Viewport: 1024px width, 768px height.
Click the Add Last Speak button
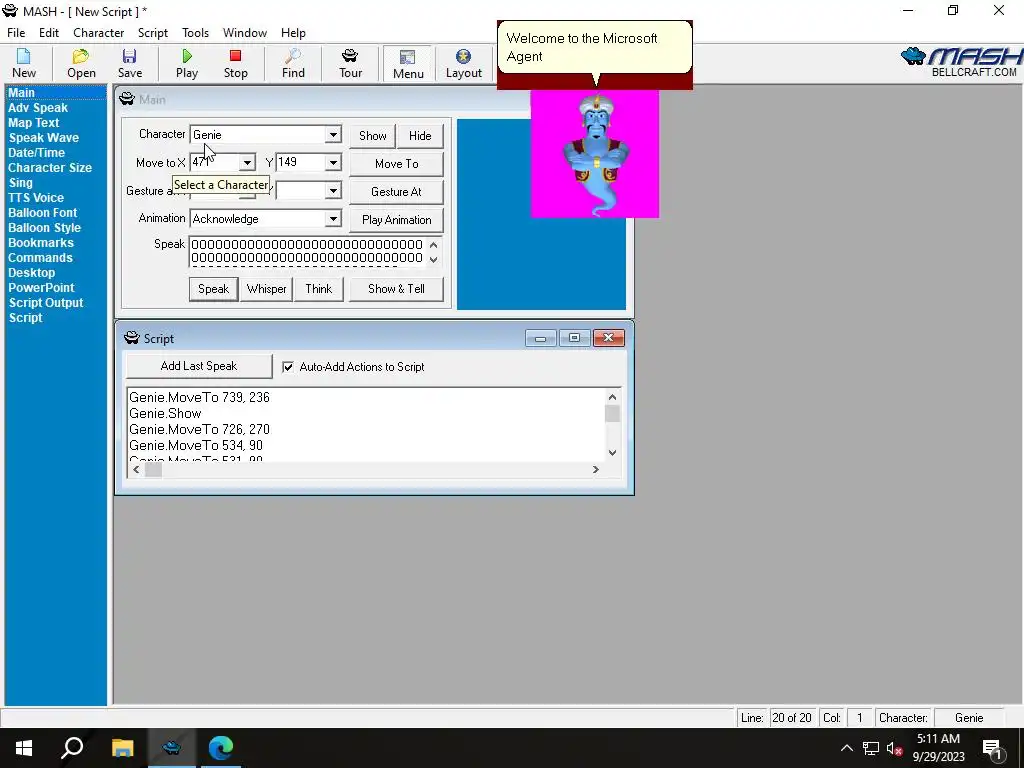[x=199, y=366]
